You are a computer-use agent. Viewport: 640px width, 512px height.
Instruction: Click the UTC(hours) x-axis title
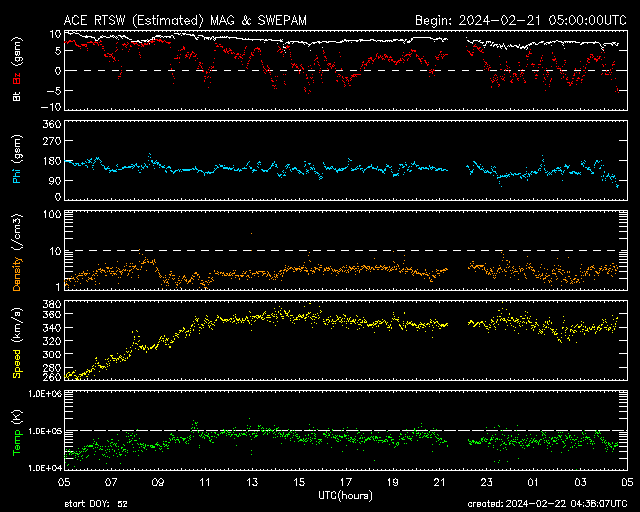coord(346,495)
